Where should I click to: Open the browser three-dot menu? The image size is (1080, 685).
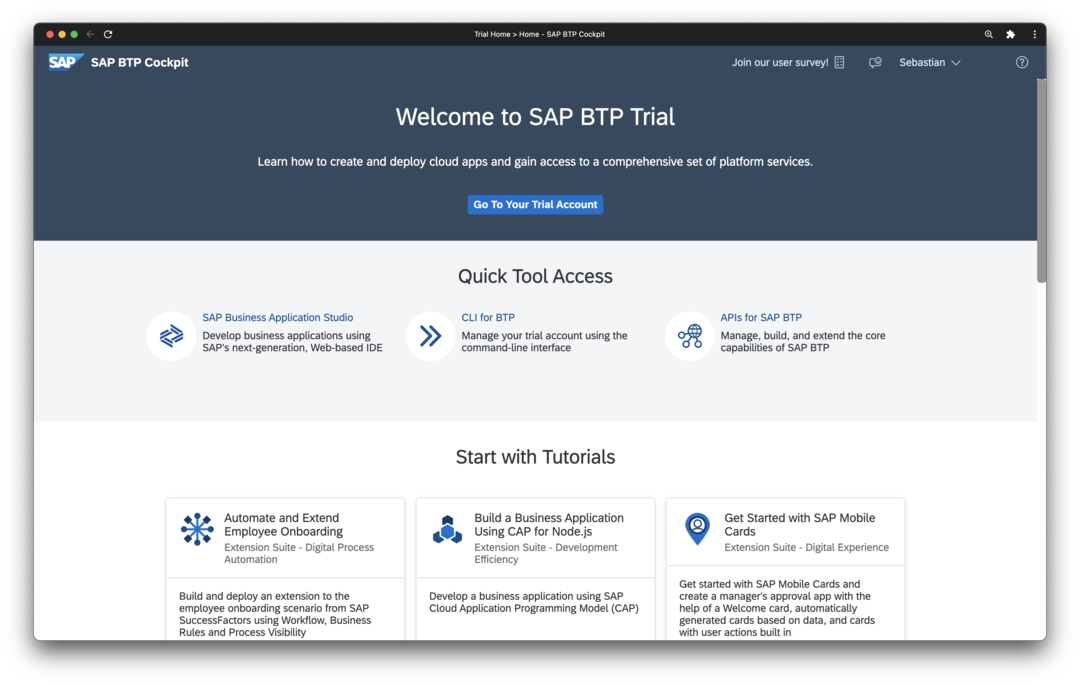coord(1034,34)
